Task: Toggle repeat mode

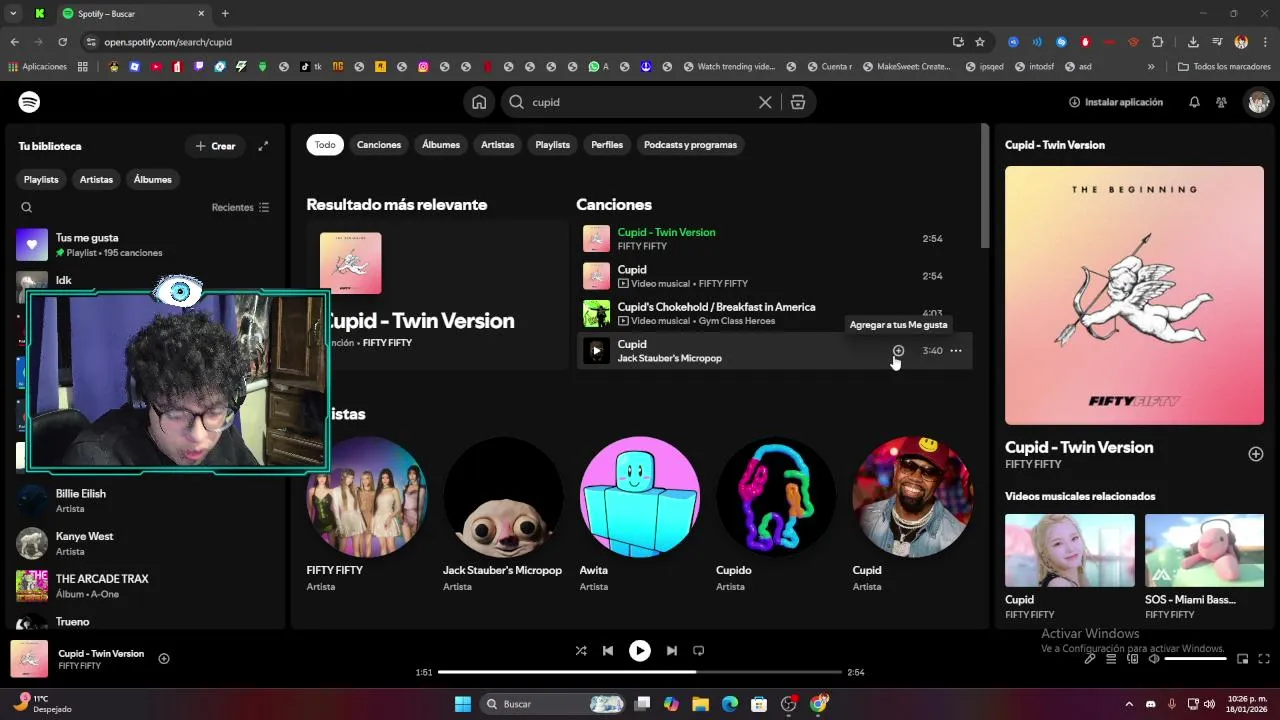Action: pyautogui.click(x=699, y=650)
